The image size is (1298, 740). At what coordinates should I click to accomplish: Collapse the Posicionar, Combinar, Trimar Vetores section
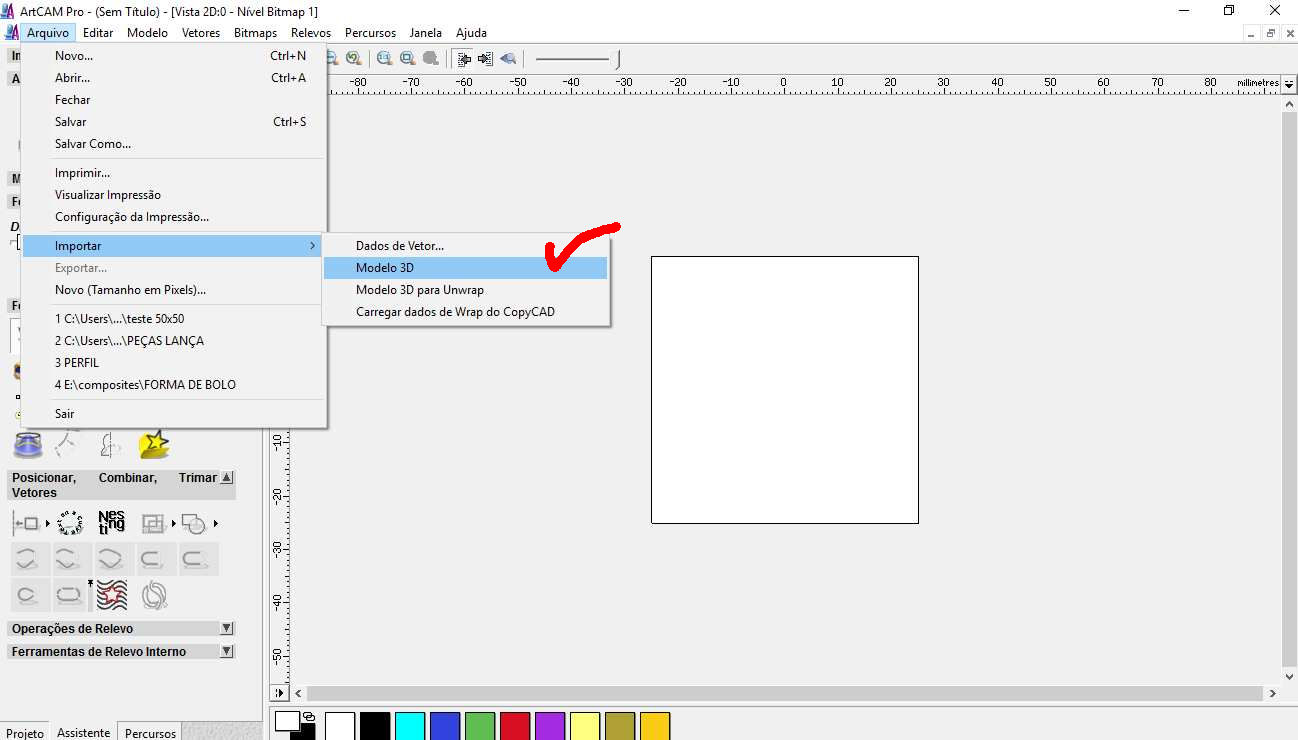227,478
